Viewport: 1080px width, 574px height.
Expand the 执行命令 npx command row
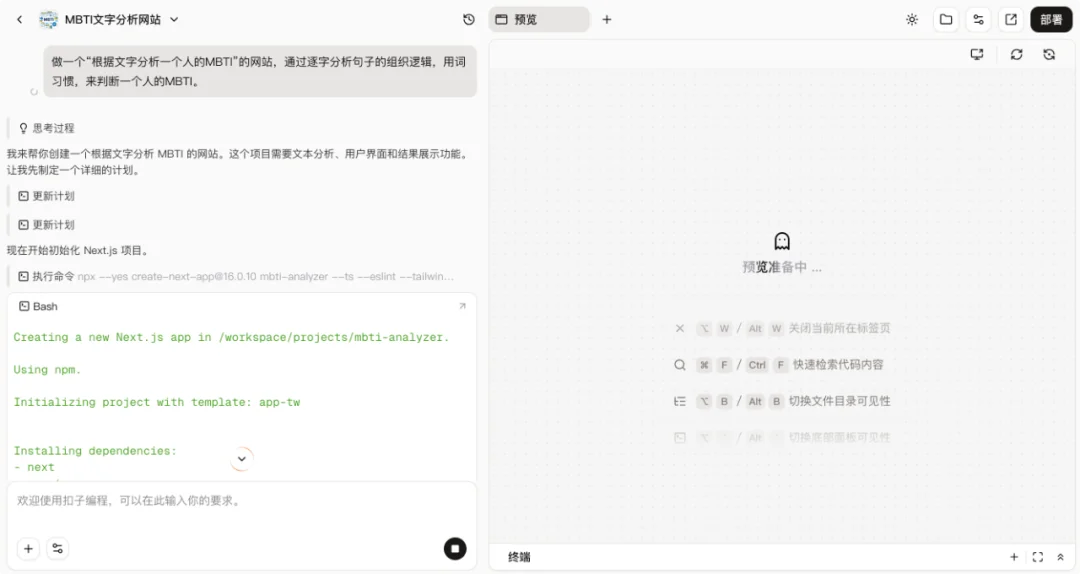(236, 276)
